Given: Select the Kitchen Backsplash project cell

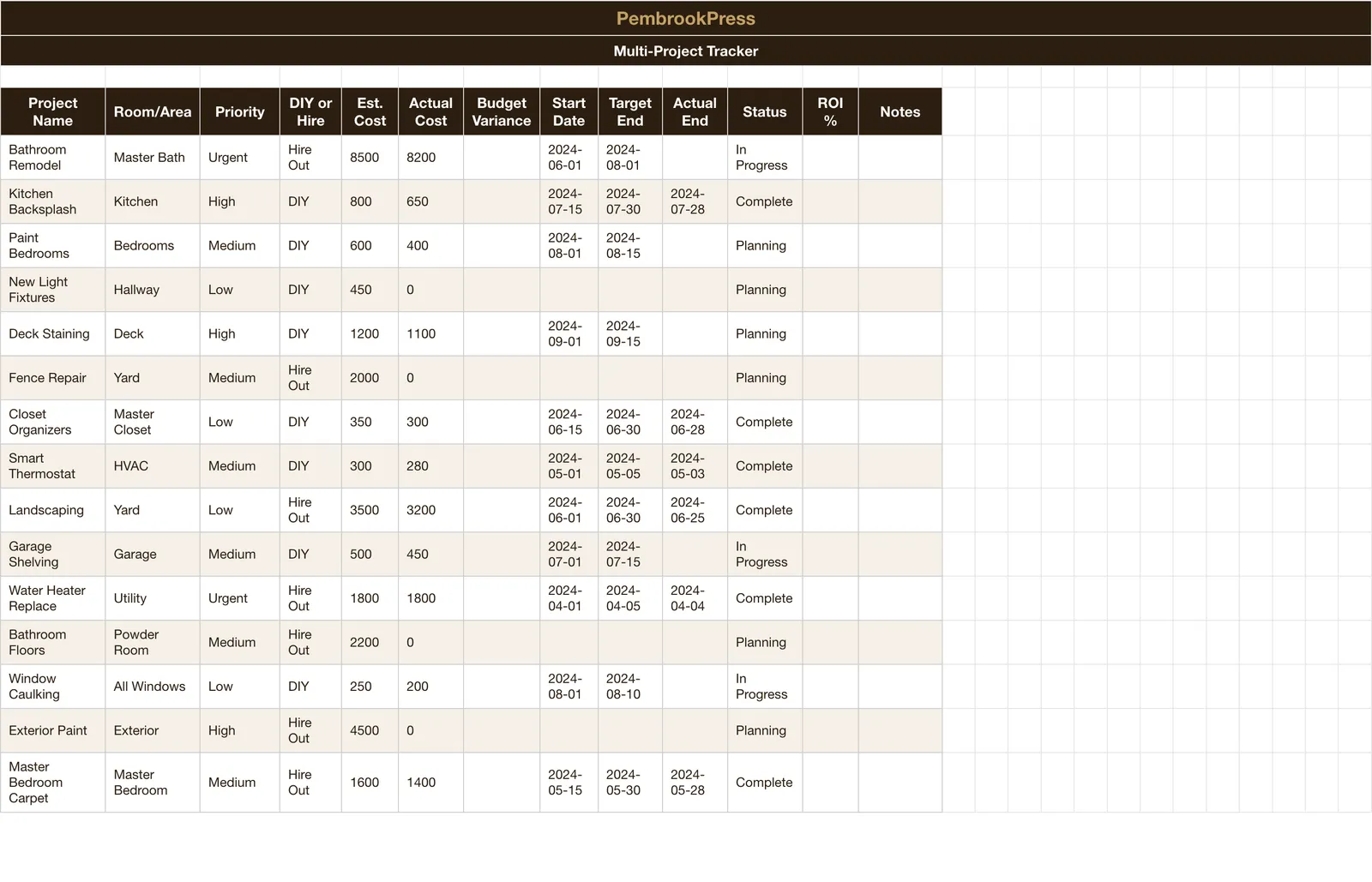Looking at the screenshot, I should pyautogui.click(x=53, y=201).
